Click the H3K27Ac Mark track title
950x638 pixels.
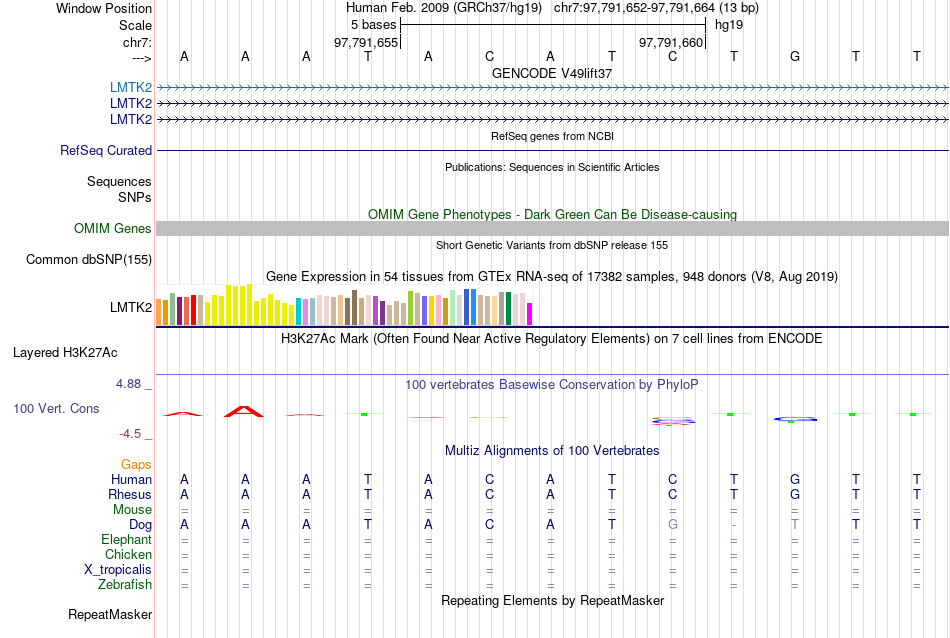tap(552, 339)
